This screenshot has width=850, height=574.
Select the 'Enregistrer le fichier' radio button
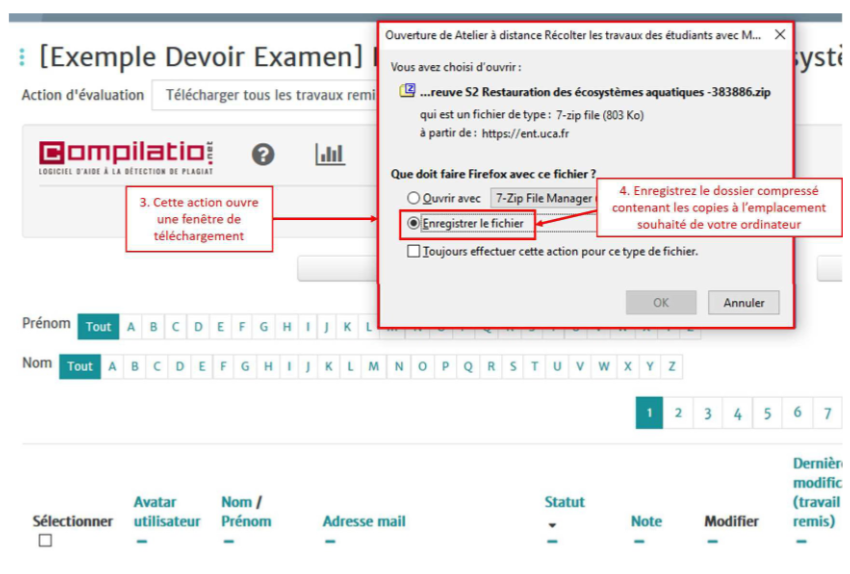click(413, 224)
